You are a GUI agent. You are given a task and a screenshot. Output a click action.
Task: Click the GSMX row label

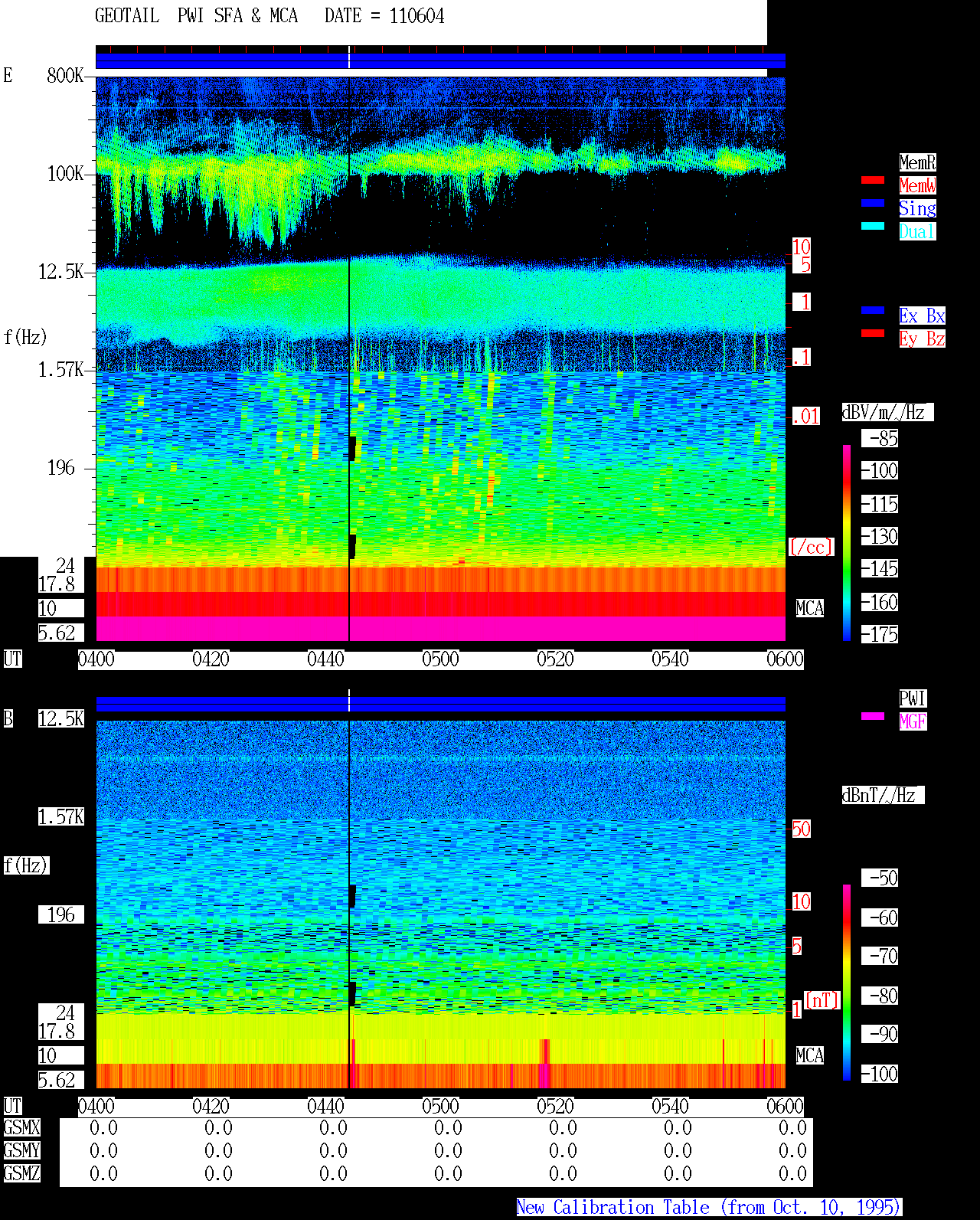(x=21, y=1127)
